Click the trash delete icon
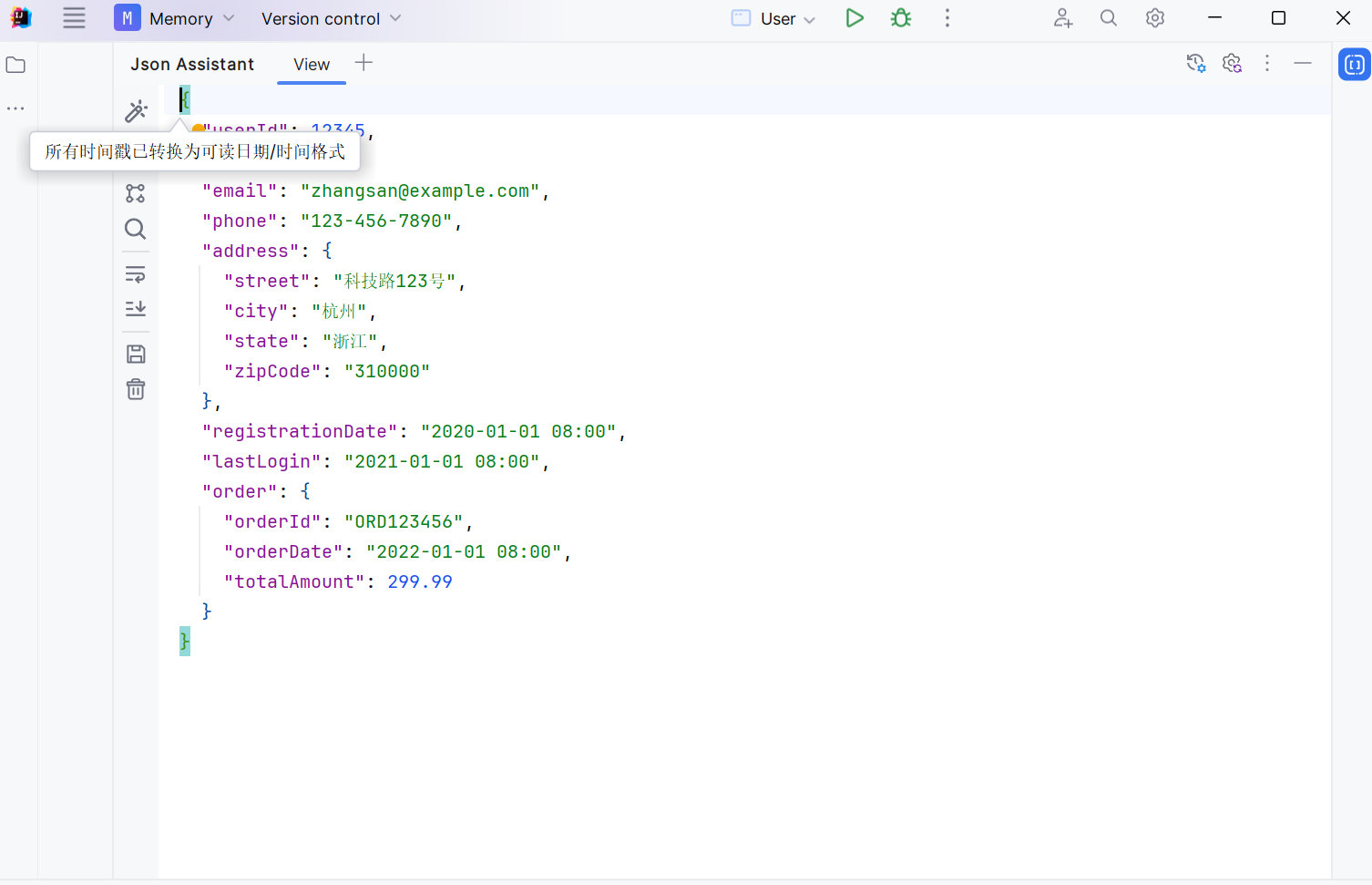The image size is (1372, 885). (x=136, y=390)
